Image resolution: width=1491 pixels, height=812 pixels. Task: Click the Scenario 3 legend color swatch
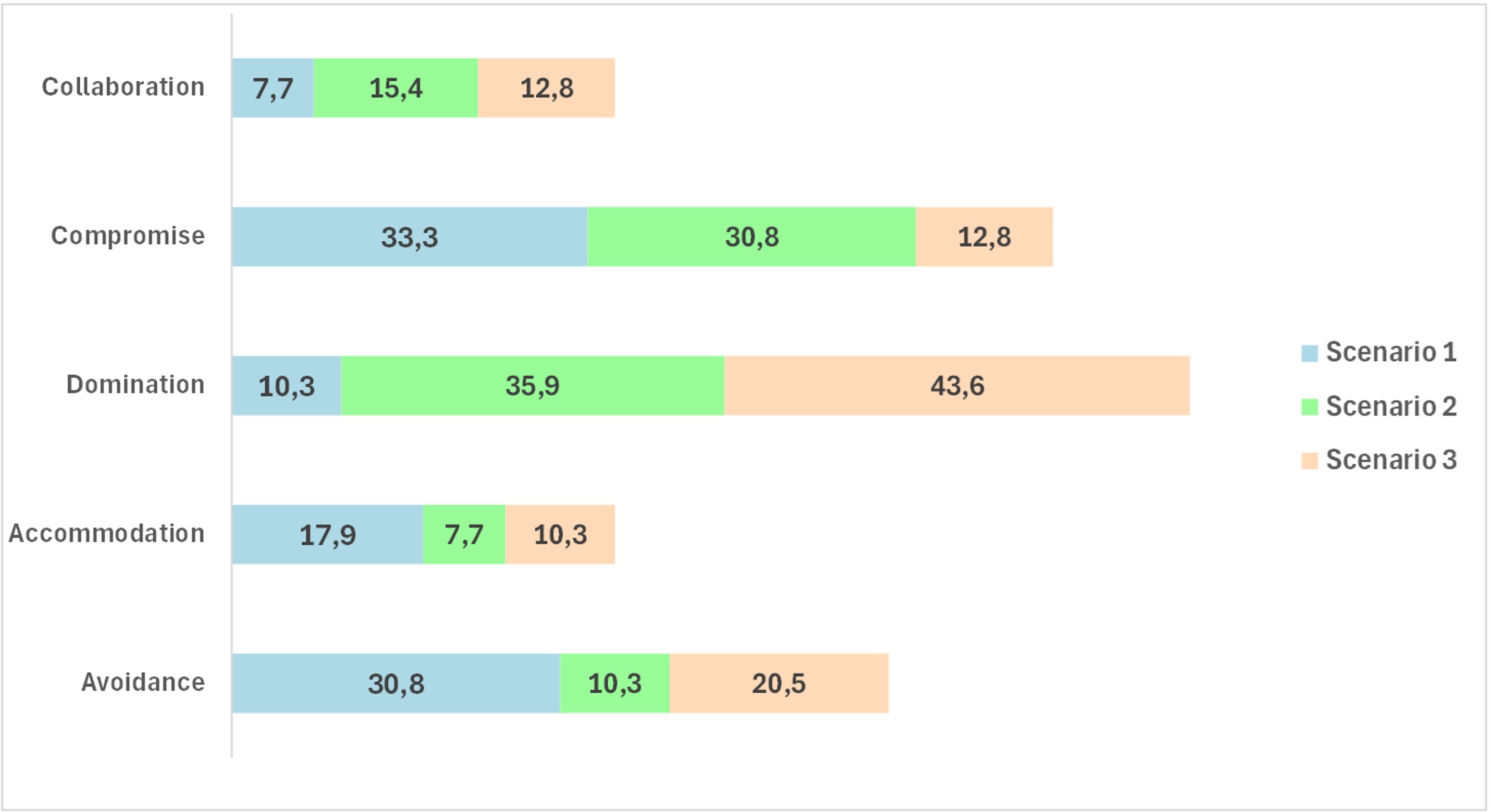[1309, 461]
